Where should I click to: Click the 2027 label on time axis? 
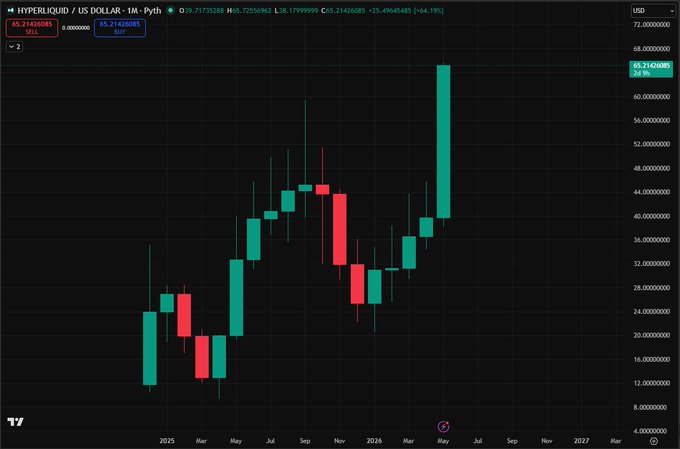[581, 441]
